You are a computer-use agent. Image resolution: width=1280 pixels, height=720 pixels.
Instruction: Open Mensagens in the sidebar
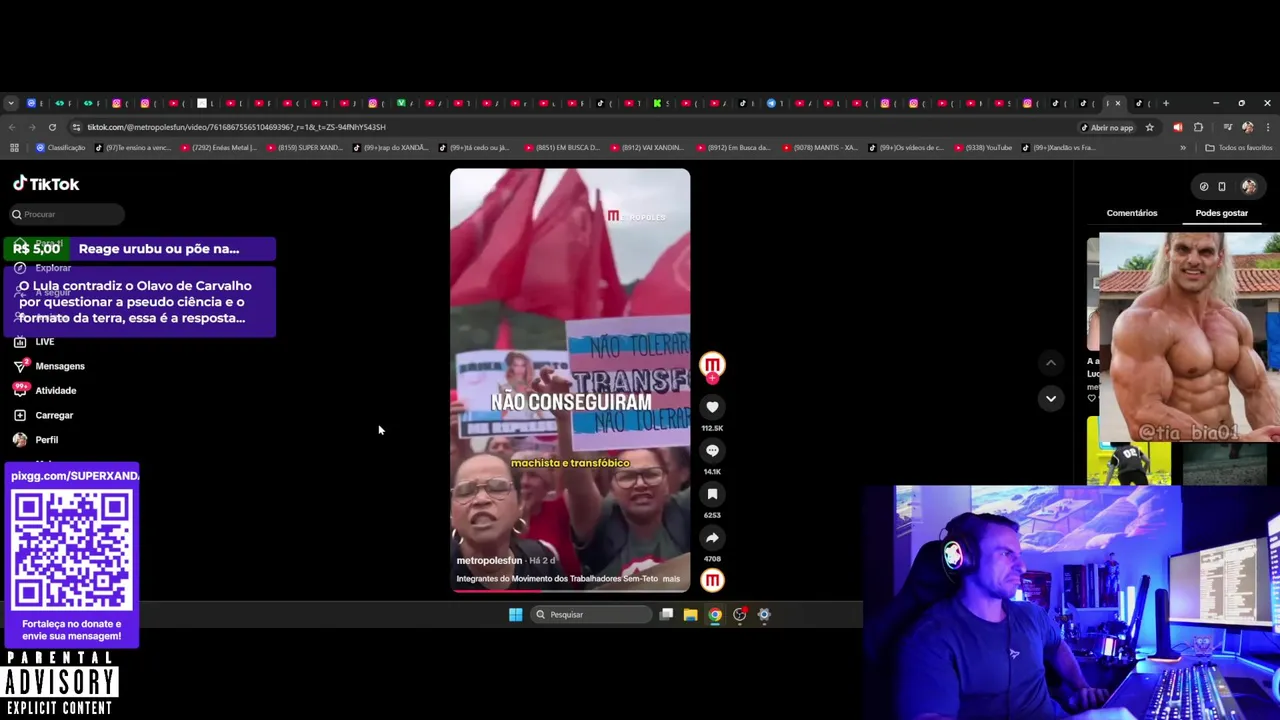click(x=49, y=366)
